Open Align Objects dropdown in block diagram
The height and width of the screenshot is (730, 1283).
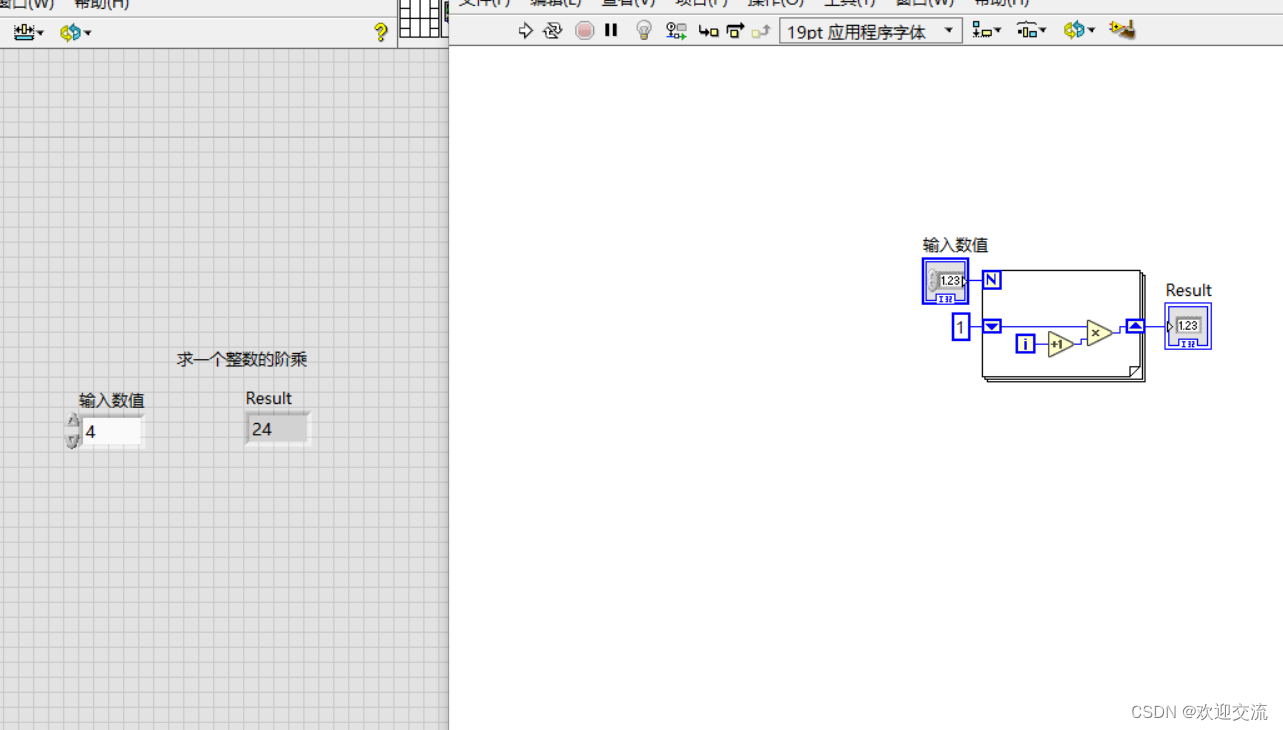[987, 31]
